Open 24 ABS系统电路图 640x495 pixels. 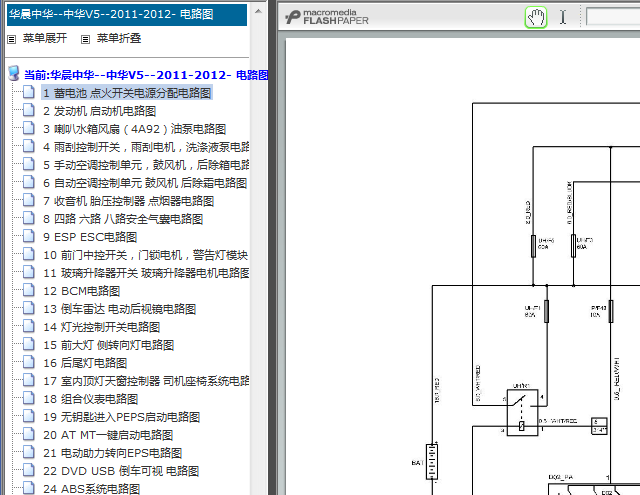(92, 489)
